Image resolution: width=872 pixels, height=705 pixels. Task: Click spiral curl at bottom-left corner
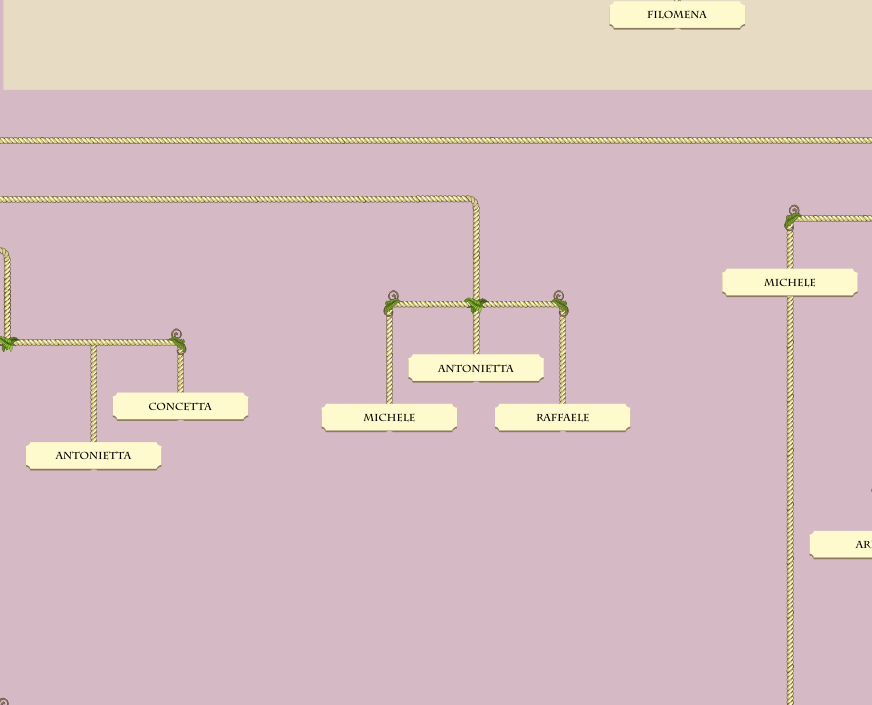tap(4, 701)
